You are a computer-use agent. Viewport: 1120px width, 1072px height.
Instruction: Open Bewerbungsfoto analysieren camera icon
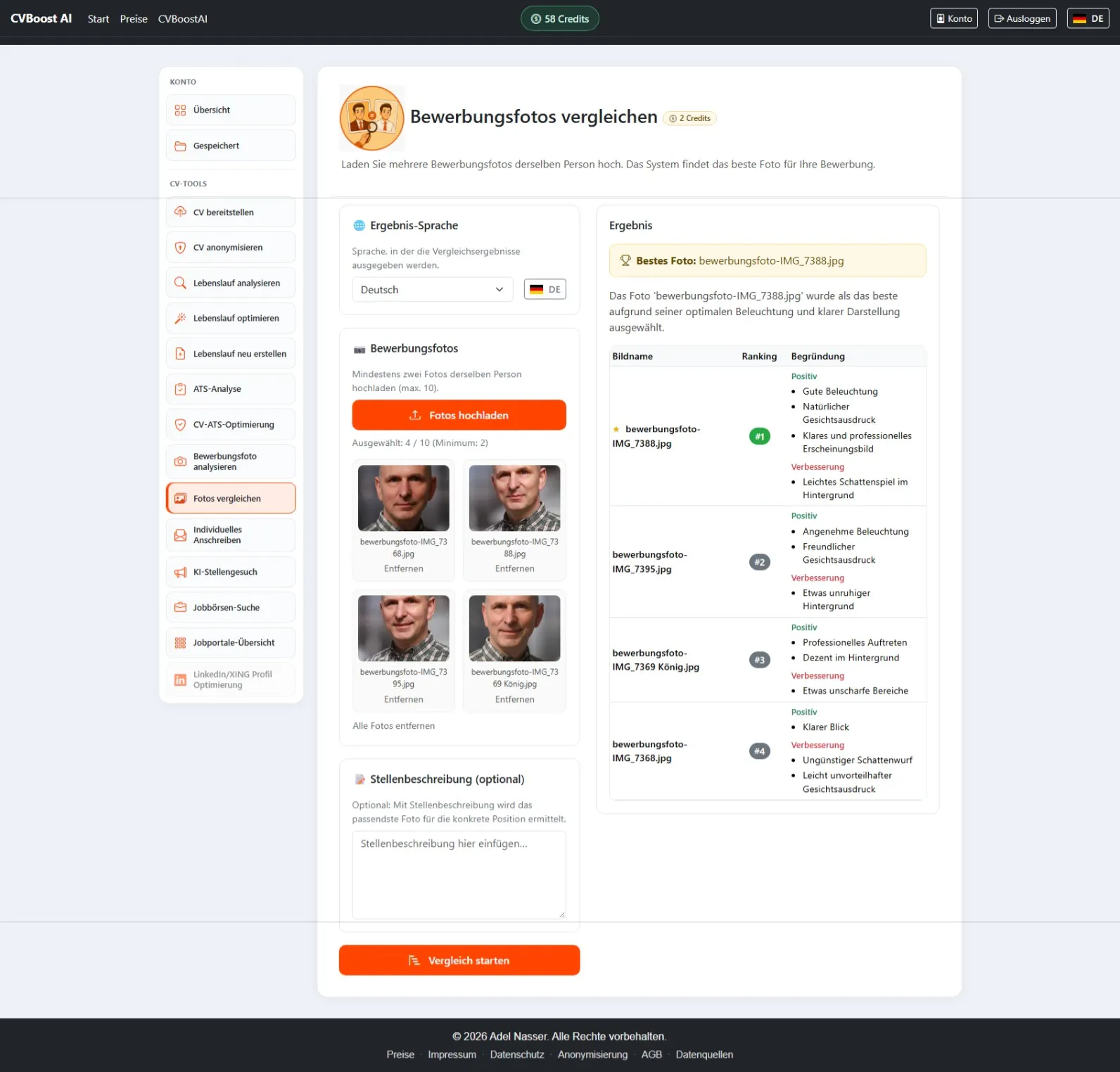pyautogui.click(x=180, y=461)
